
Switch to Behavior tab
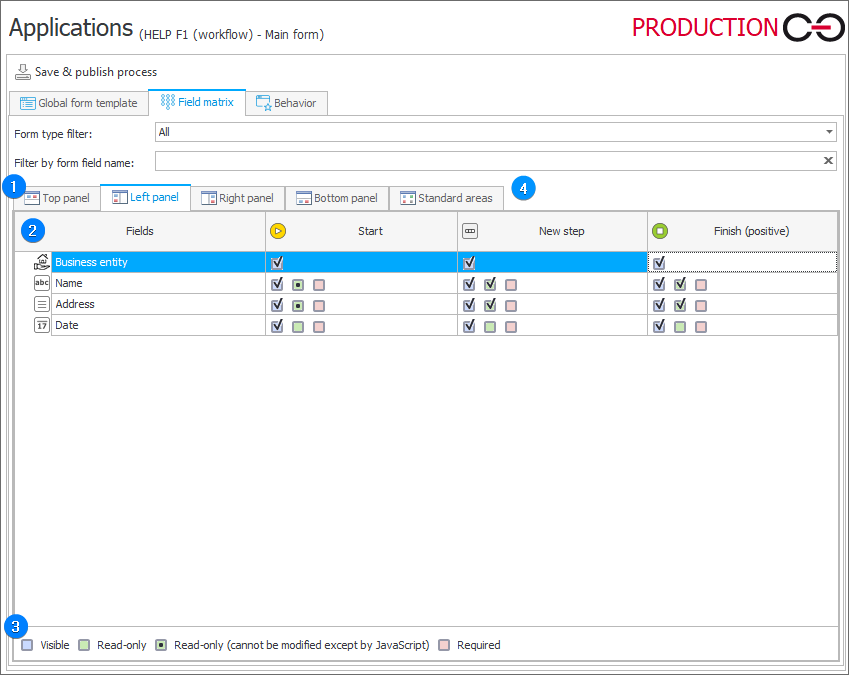[286, 103]
